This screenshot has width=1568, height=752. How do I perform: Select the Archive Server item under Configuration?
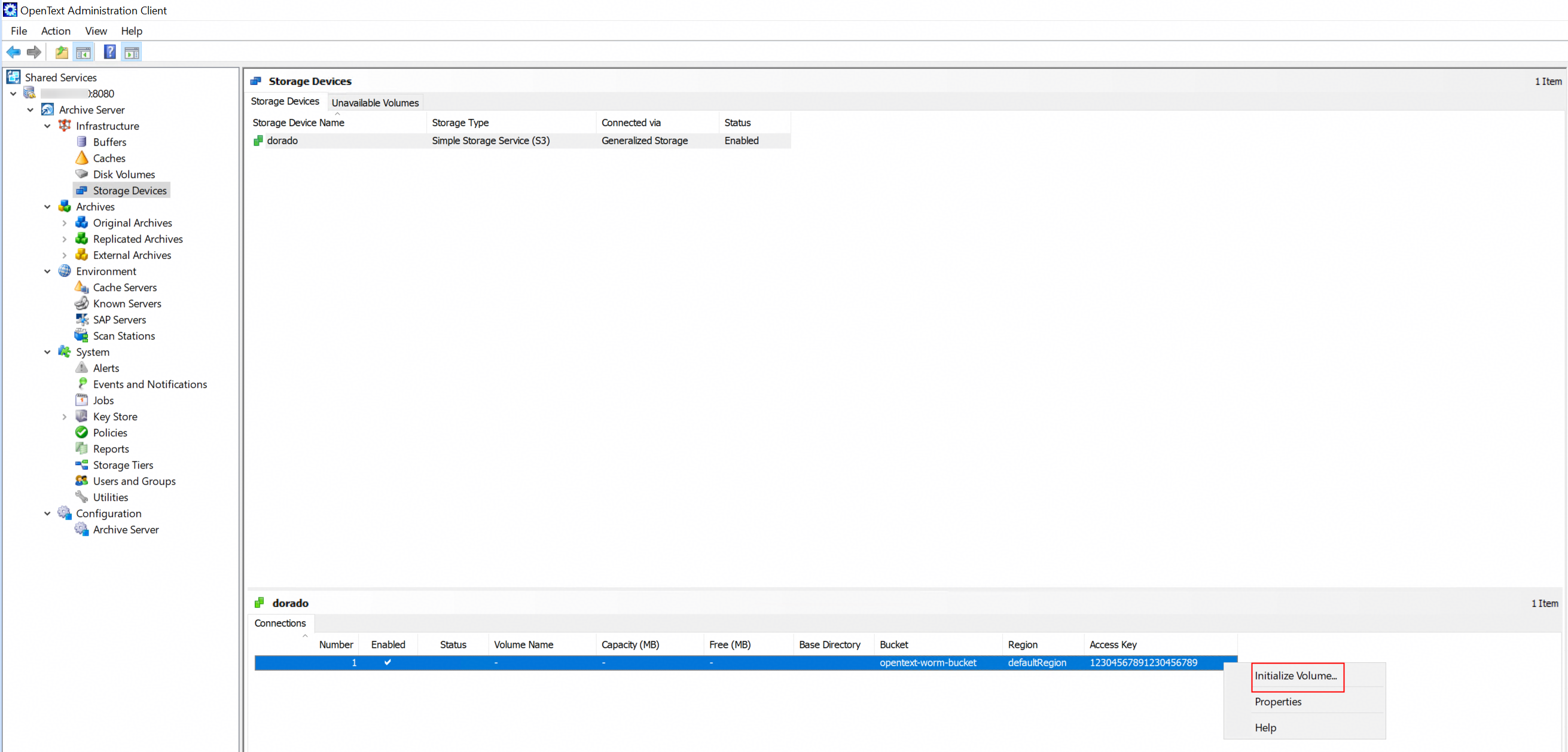click(126, 529)
